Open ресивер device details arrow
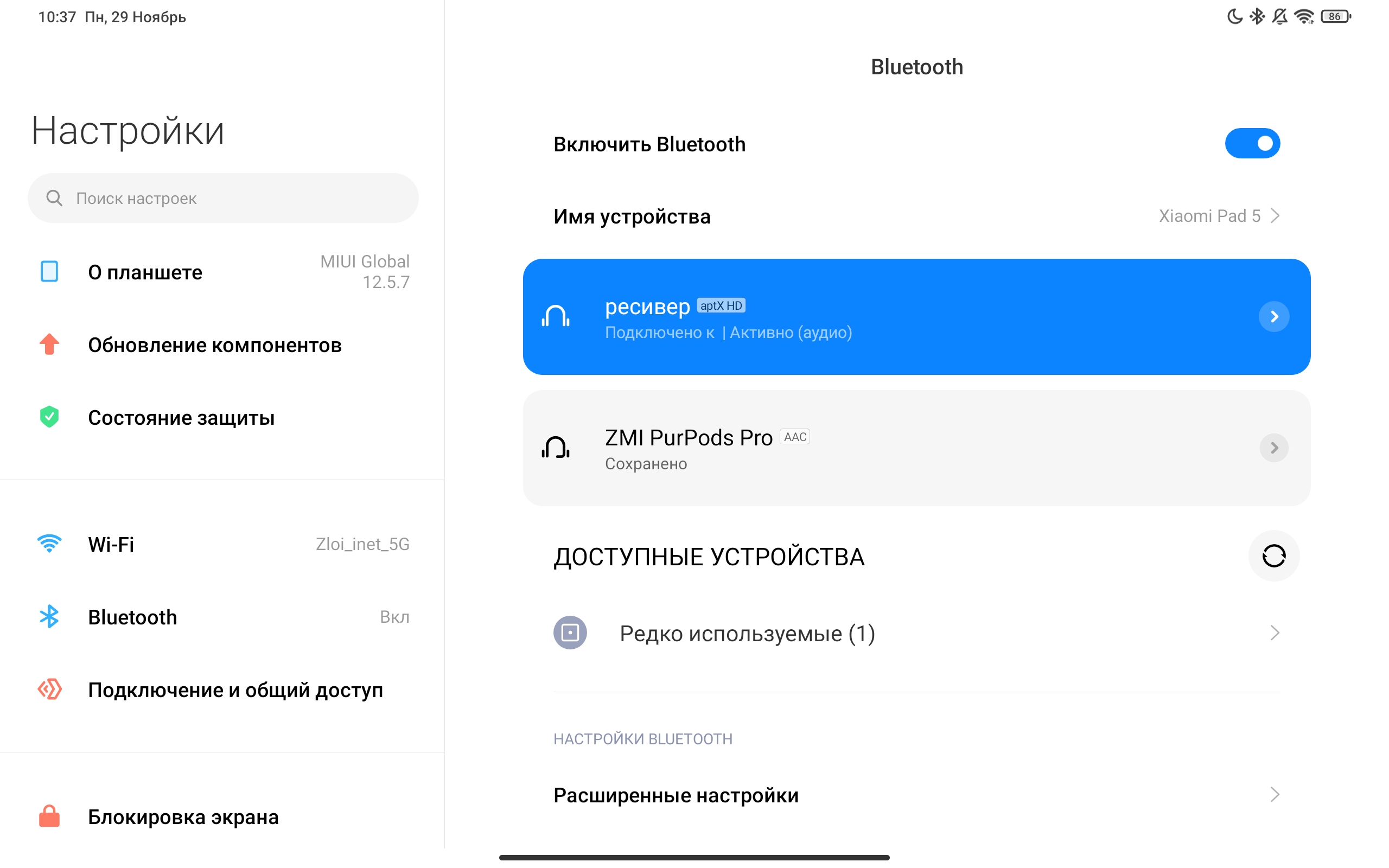This screenshot has height=868, width=1389. (x=1273, y=316)
